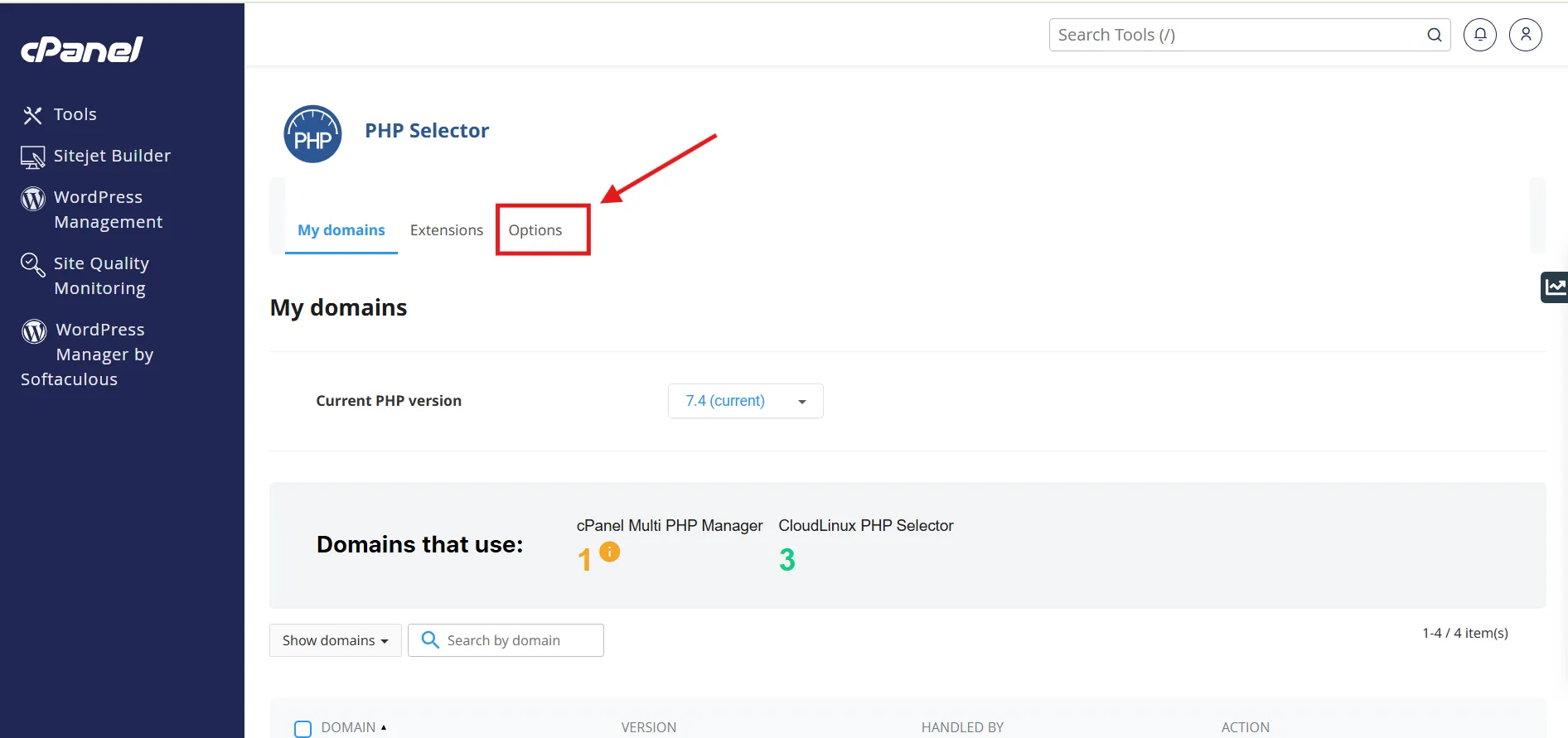The width and height of the screenshot is (1568, 738).
Task: Toggle the select-all DOMAIN checkbox
Action: (302, 728)
